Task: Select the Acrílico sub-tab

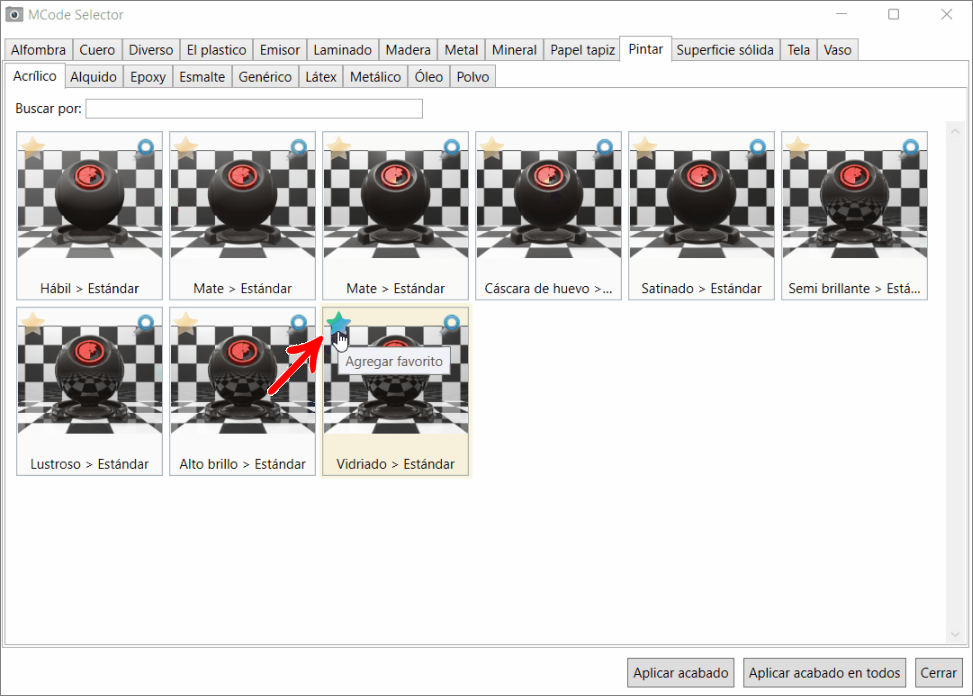Action: tap(35, 76)
